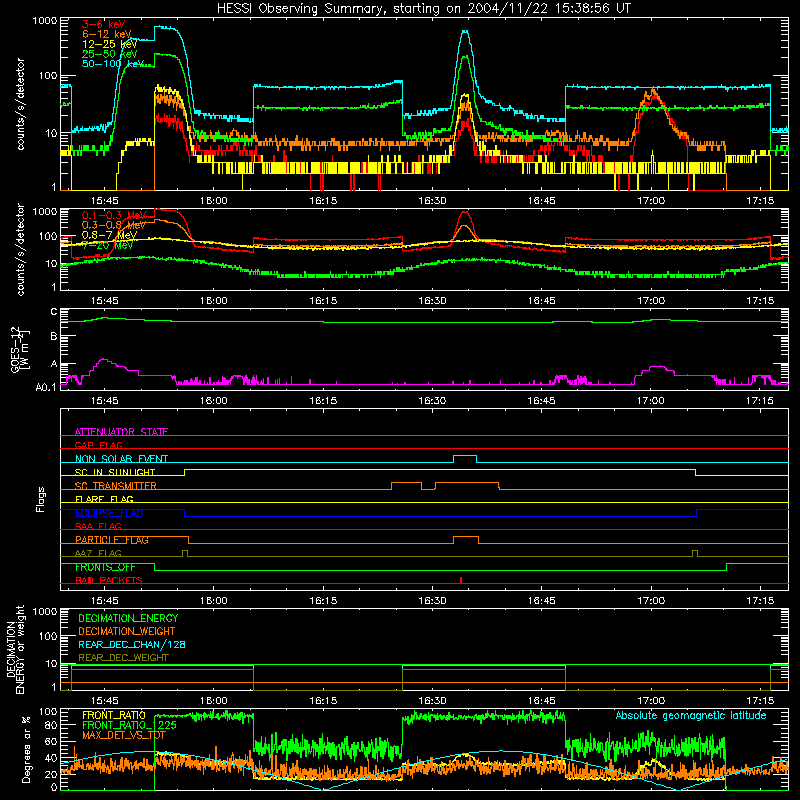Click the ECLIPSE_FLAG label

[x=109, y=513]
